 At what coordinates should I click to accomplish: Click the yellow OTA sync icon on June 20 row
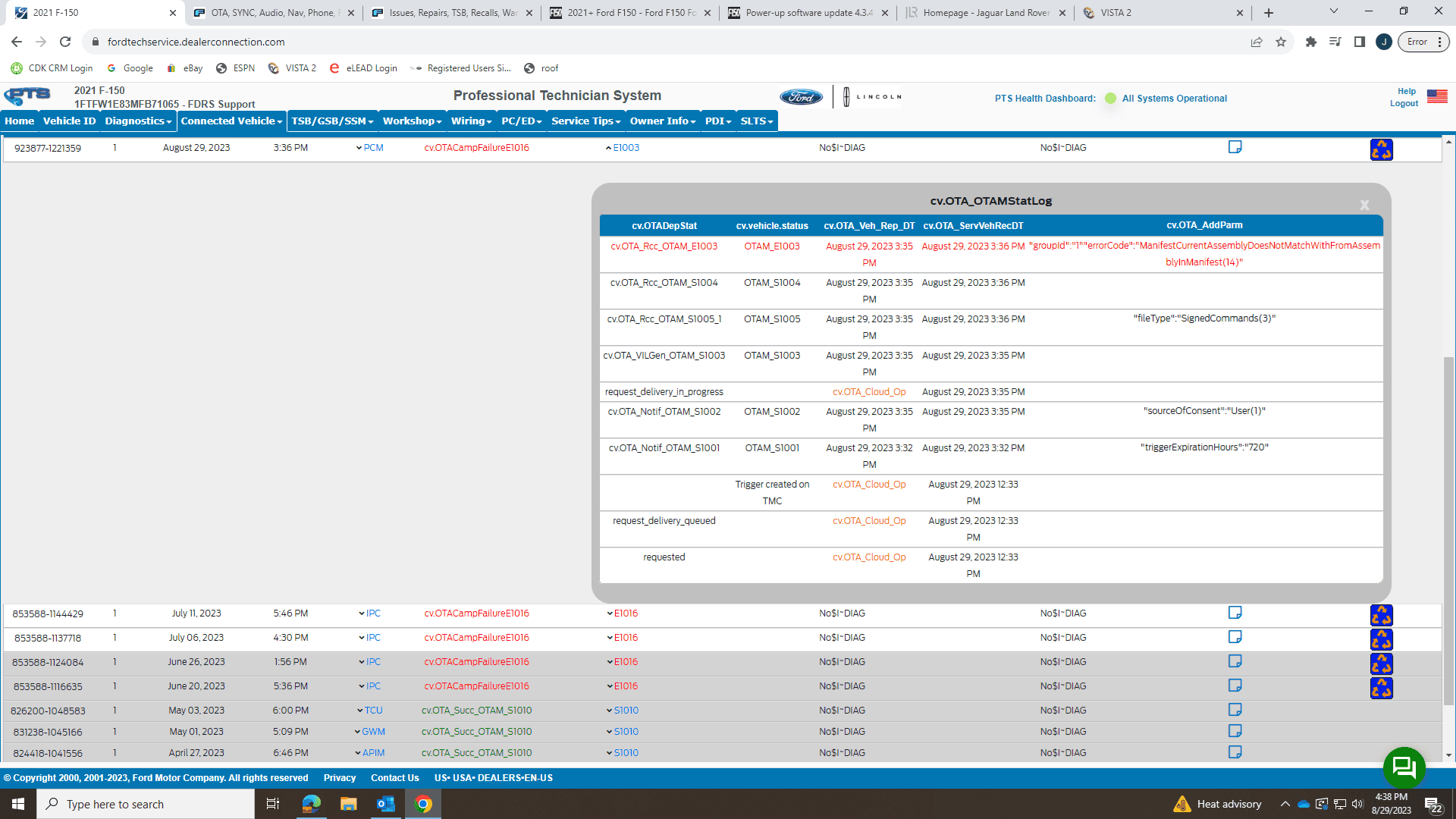1382,689
